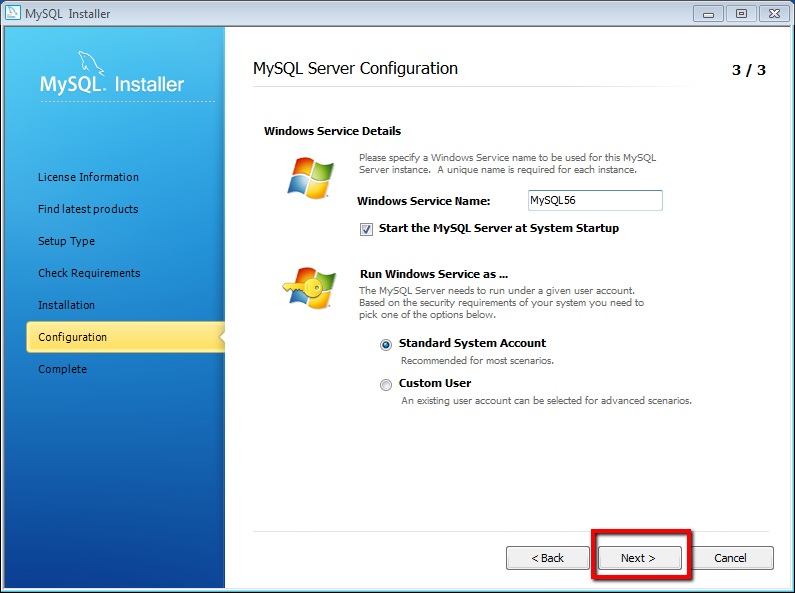Select Standard System Account radio option
Viewport: 795px width, 593px height.
click(386, 345)
